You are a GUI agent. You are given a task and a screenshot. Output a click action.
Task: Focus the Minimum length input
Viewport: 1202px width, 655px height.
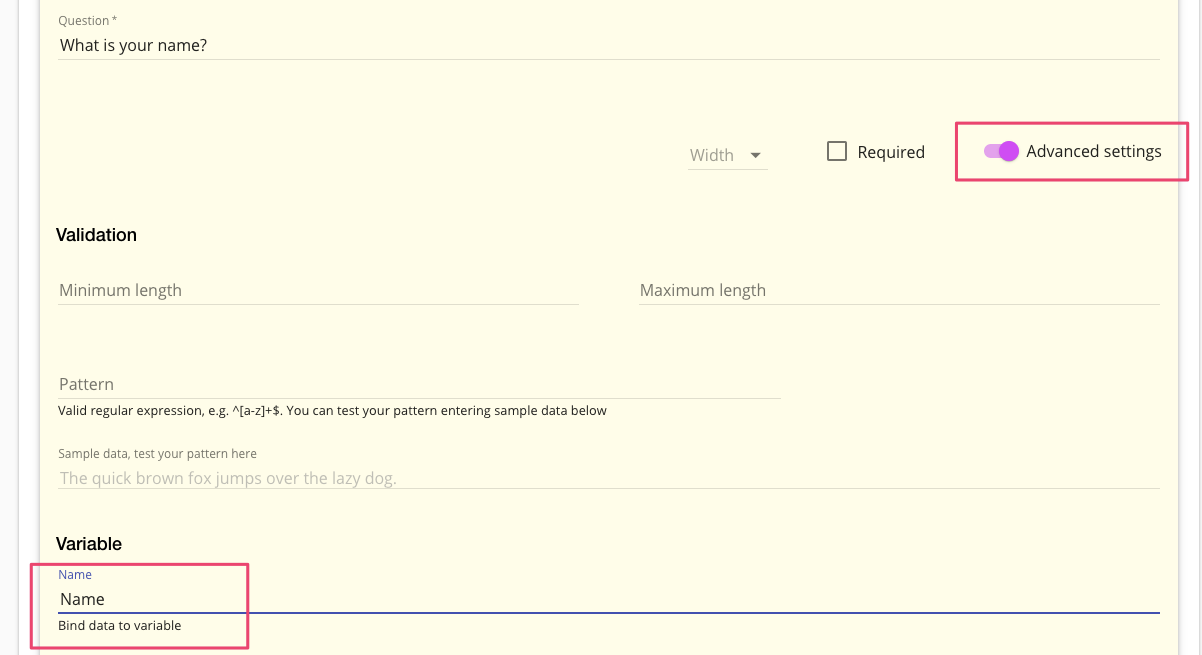tap(318, 290)
